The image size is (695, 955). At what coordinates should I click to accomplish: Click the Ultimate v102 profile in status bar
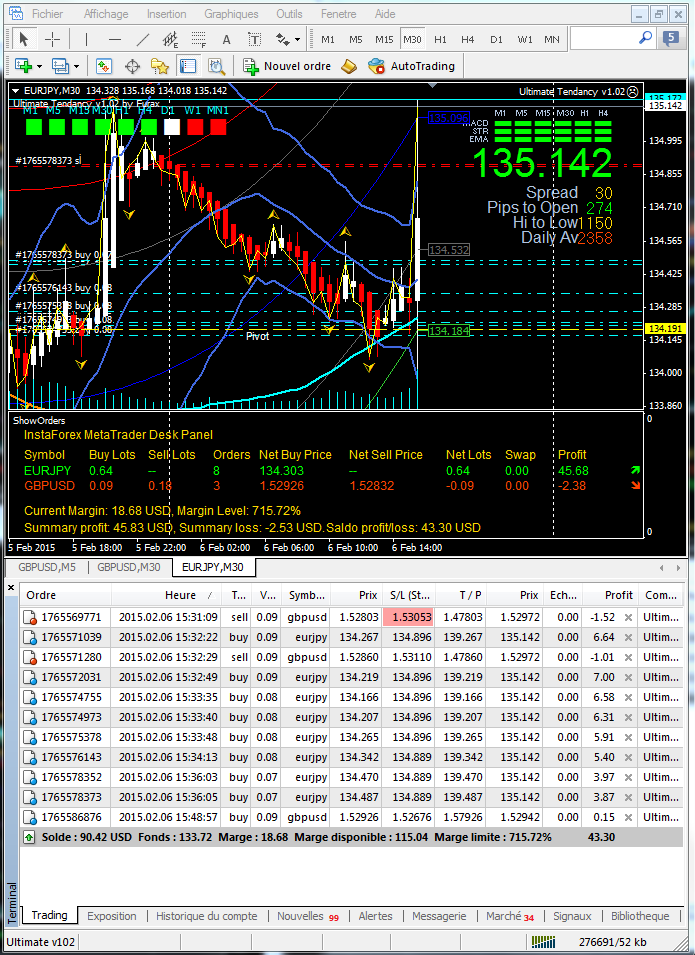(x=41, y=942)
